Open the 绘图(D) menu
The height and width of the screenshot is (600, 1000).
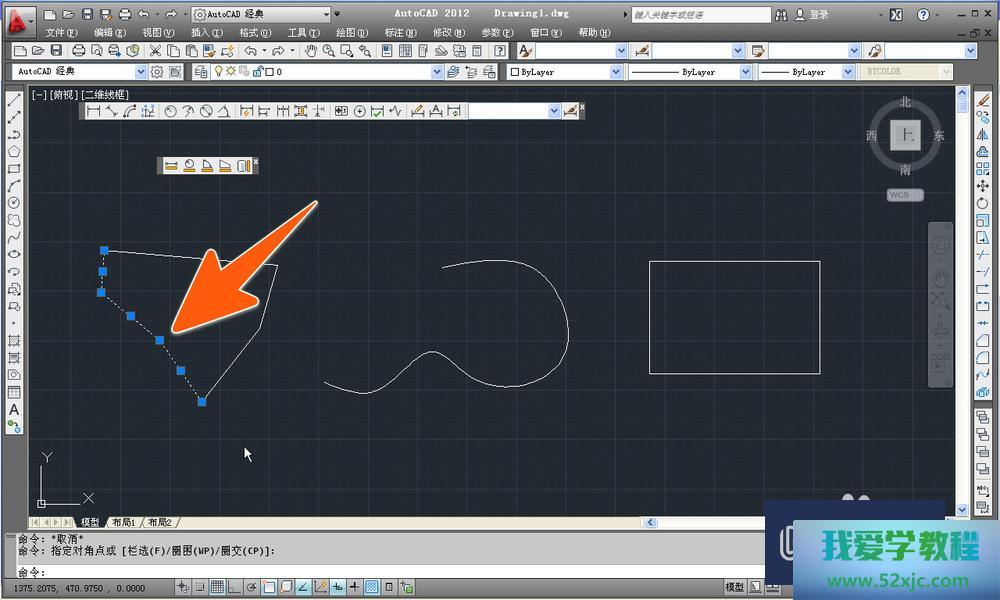352,33
